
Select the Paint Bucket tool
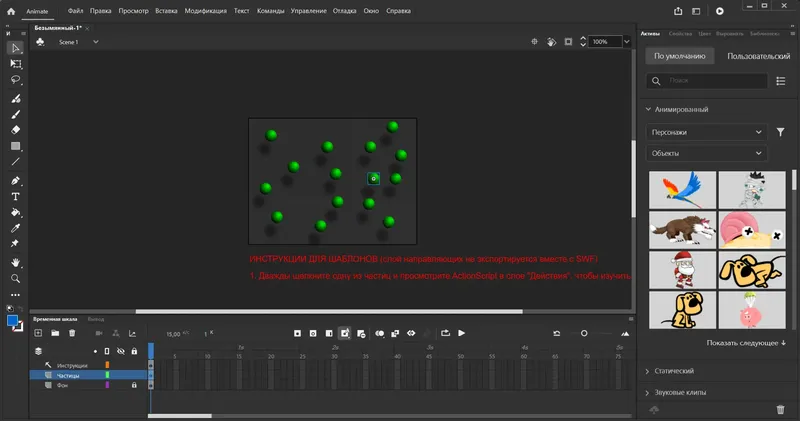pyautogui.click(x=16, y=212)
